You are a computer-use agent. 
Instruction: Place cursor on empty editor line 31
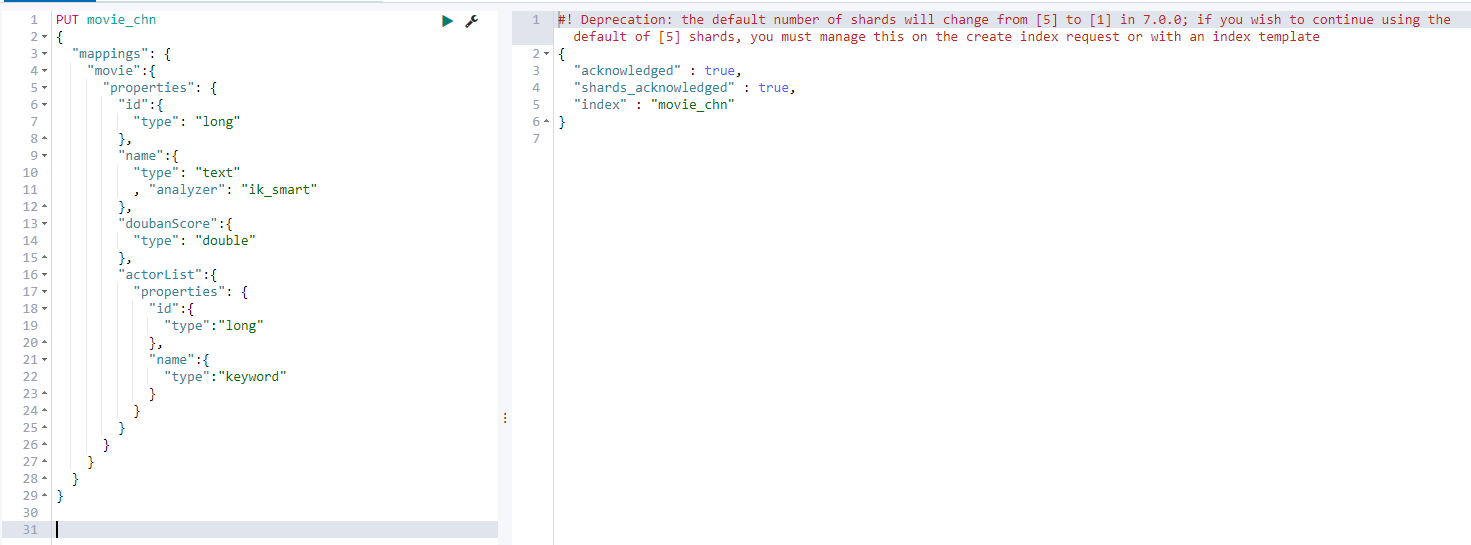pyautogui.click(x=276, y=530)
